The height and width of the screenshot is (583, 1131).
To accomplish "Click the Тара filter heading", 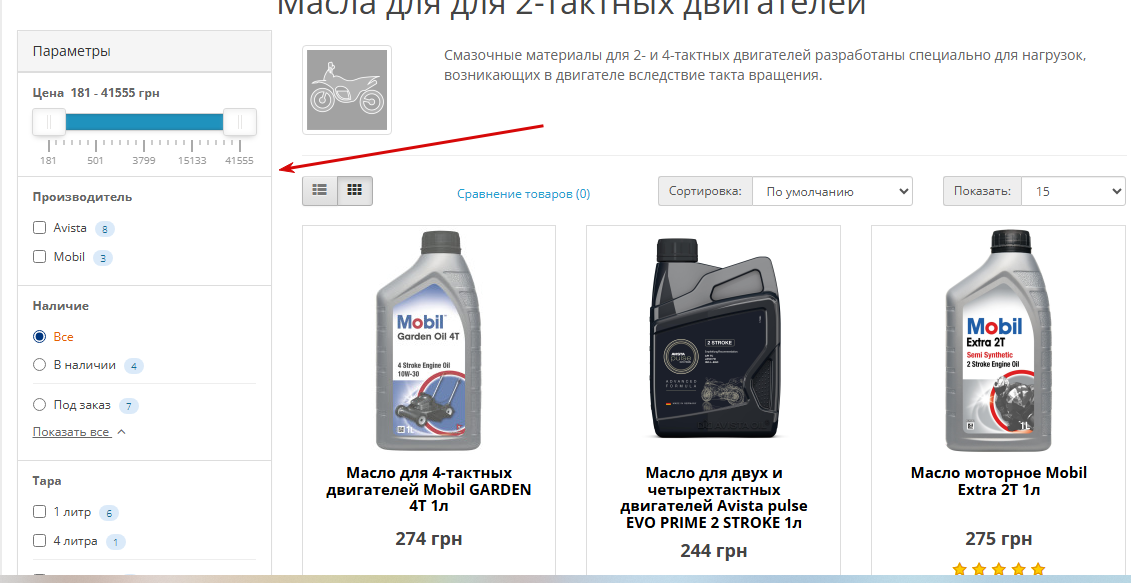I will pyautogui.click(x=47, y=481).
